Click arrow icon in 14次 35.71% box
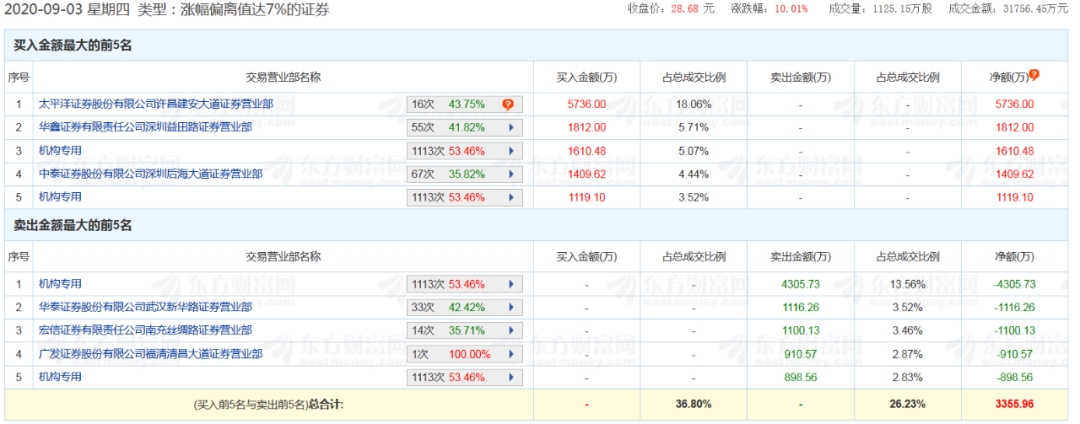This screenshot has height=424, width=1080. (511, 331)
